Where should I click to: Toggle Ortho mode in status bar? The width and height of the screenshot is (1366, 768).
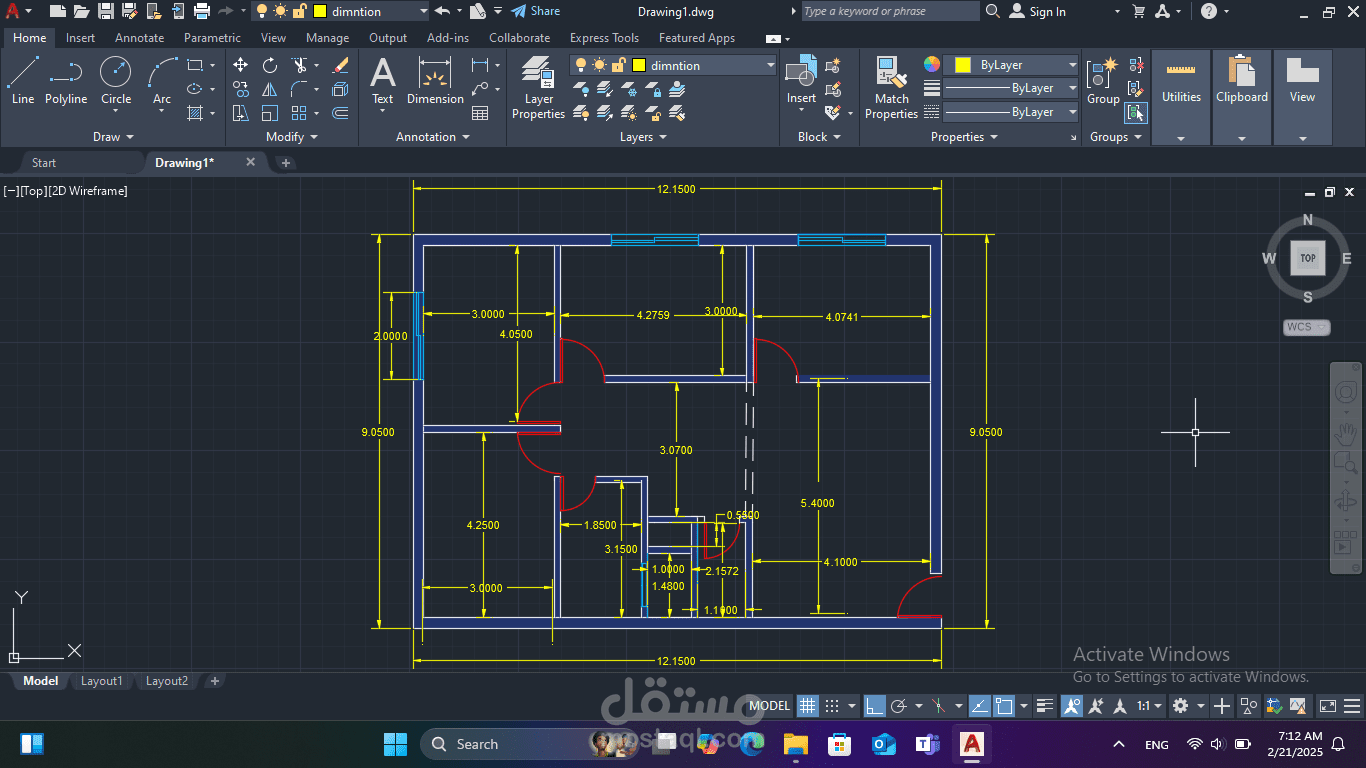click(875, 706)
